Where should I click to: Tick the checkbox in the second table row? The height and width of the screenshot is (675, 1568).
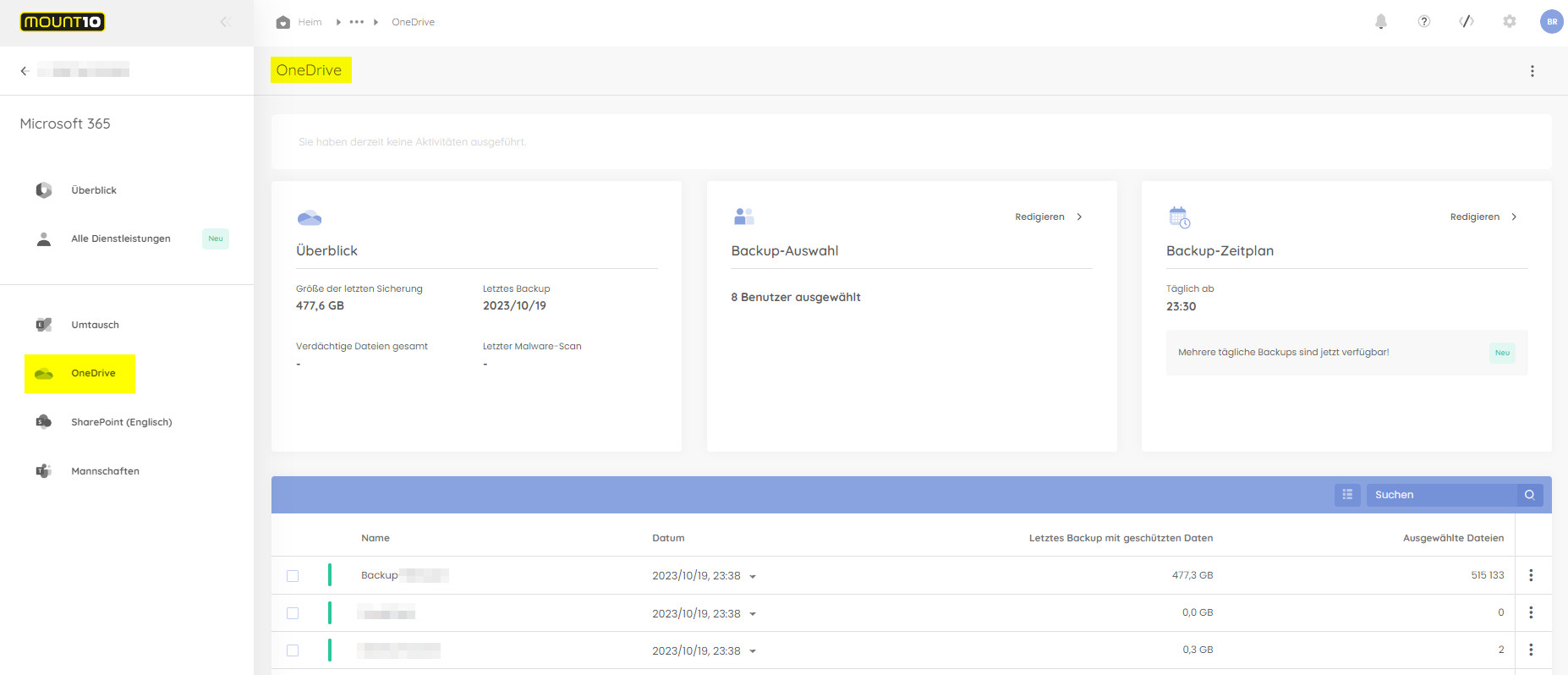pyautogui.click(x=293, y=613)
